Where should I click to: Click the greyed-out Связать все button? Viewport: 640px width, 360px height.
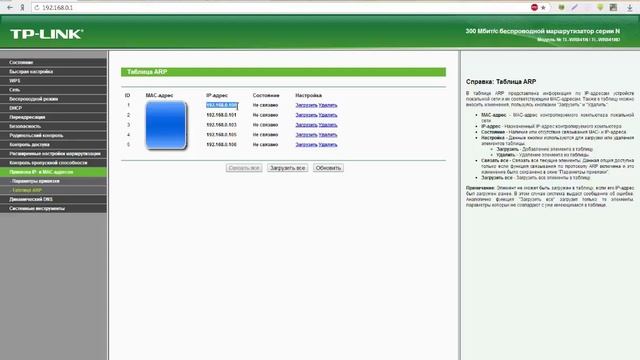[x=244, y=168]
